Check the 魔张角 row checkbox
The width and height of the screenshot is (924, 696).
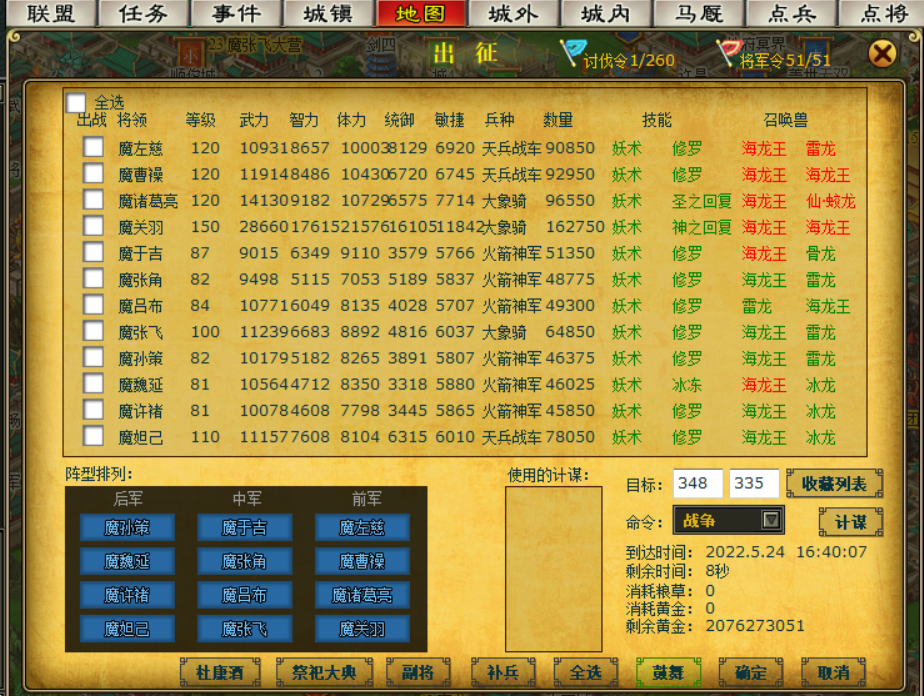93,278
